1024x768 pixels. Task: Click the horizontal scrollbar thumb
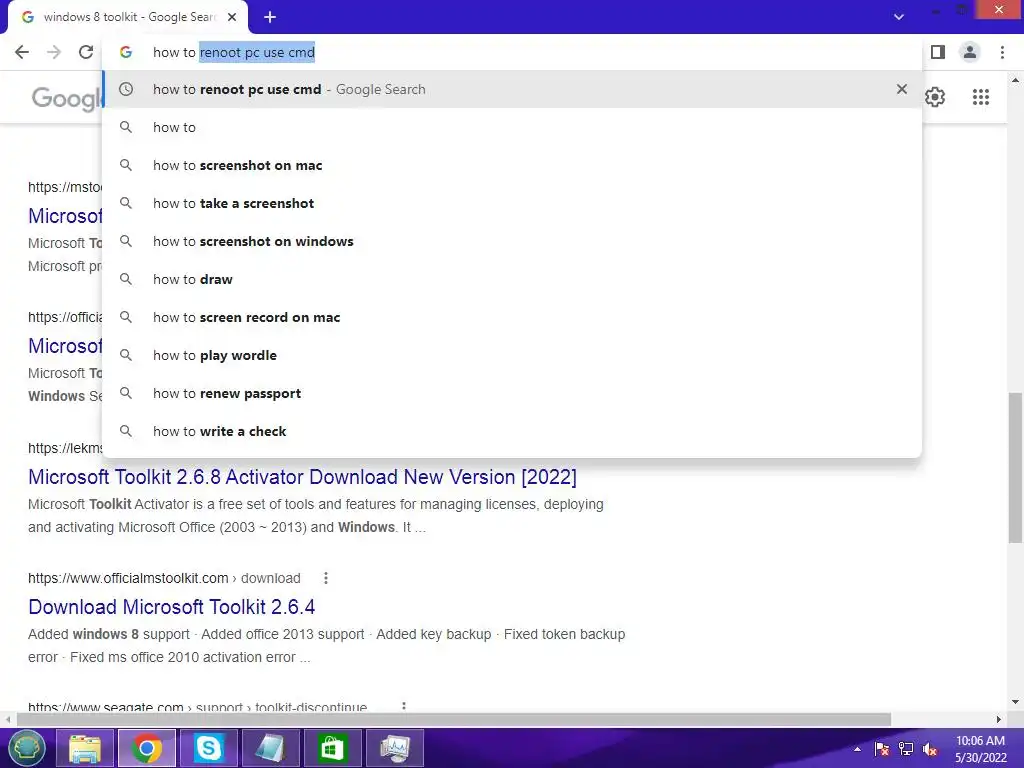[454, 719]
